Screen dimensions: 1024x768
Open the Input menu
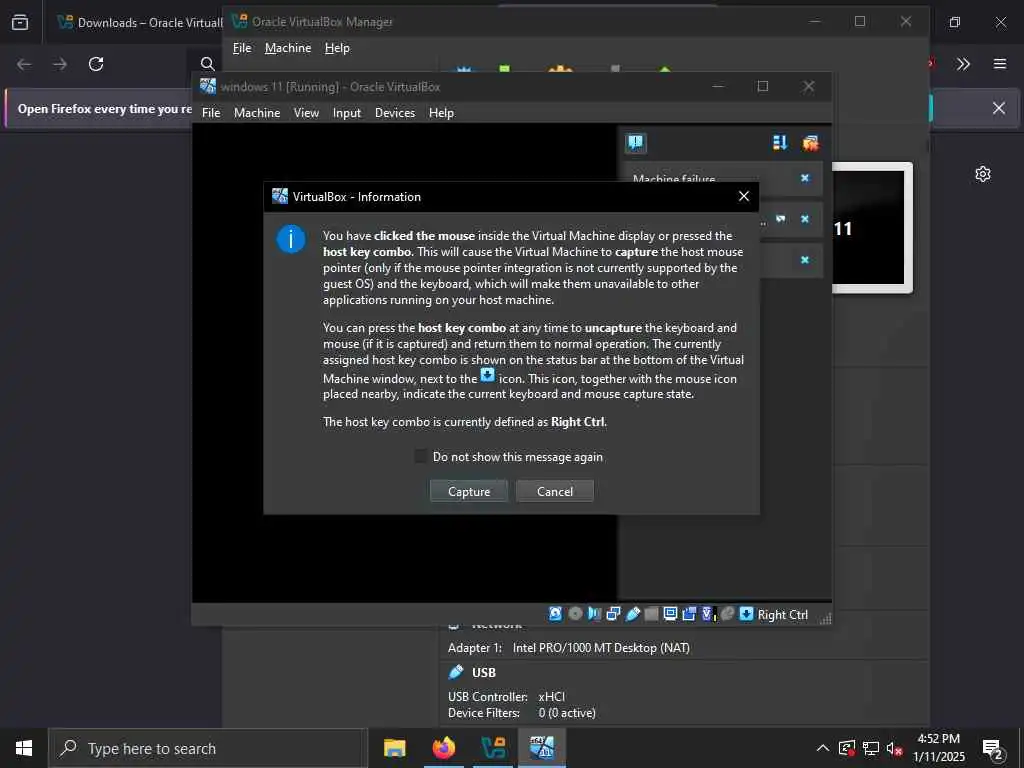click(x=347, y=112)
